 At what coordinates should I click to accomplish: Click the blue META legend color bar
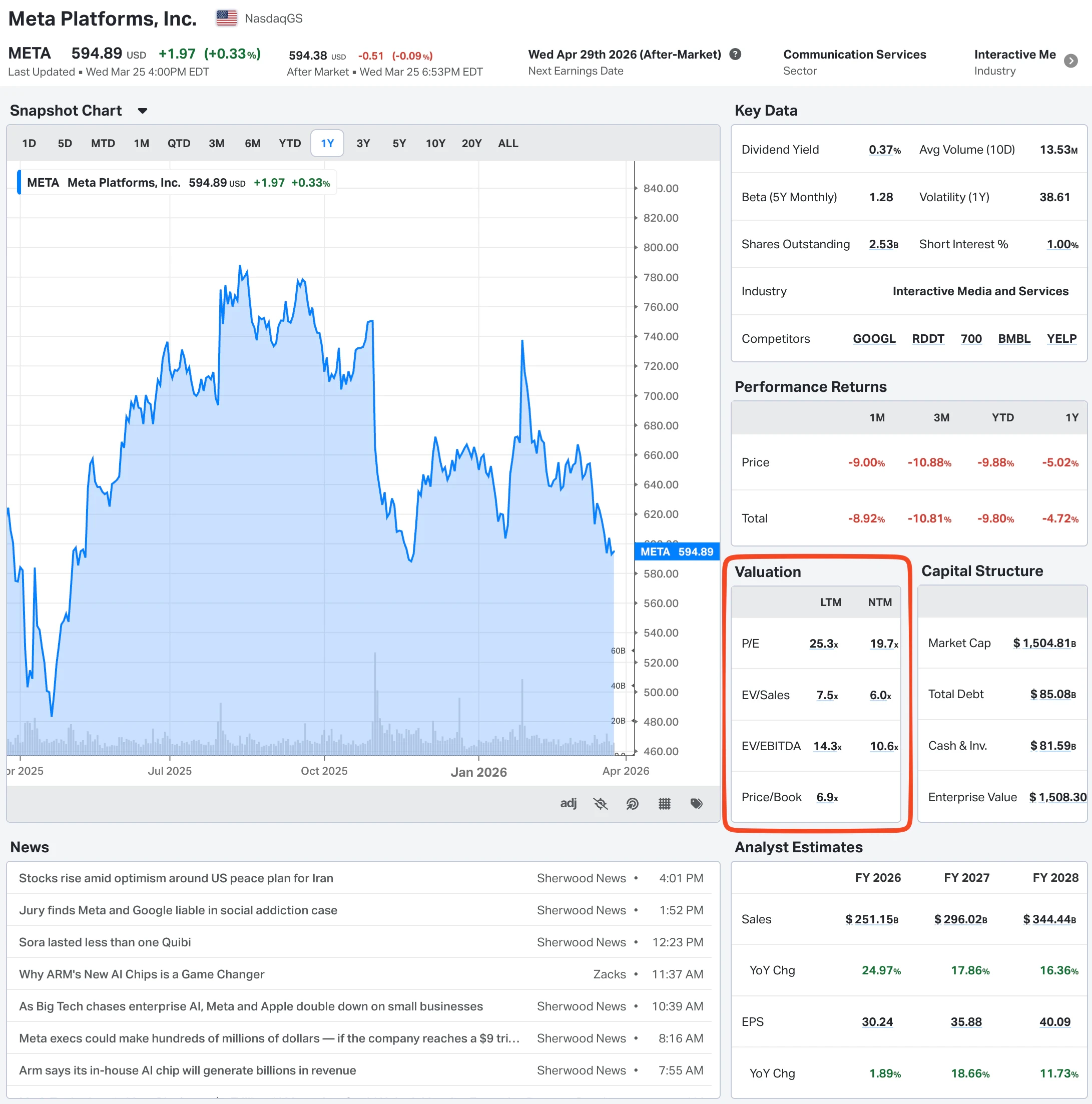pos(19,182)
